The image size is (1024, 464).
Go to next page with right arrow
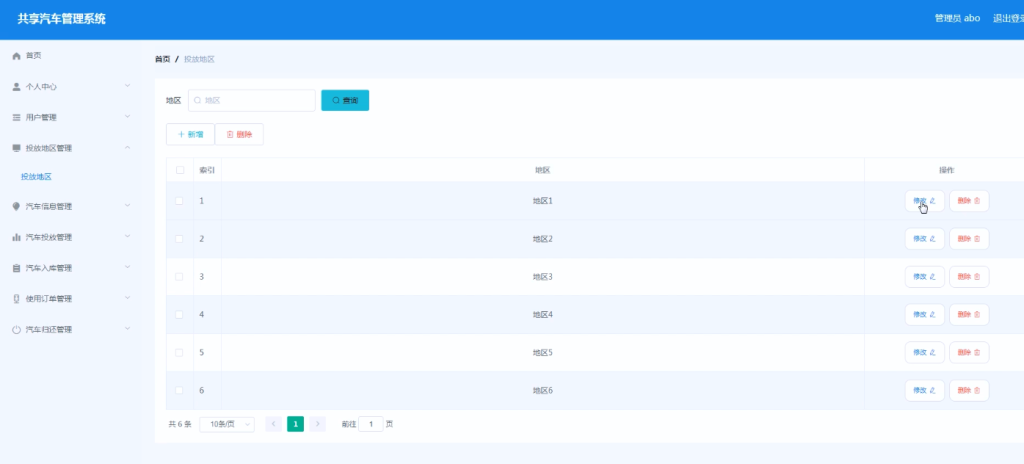(317, 425)
